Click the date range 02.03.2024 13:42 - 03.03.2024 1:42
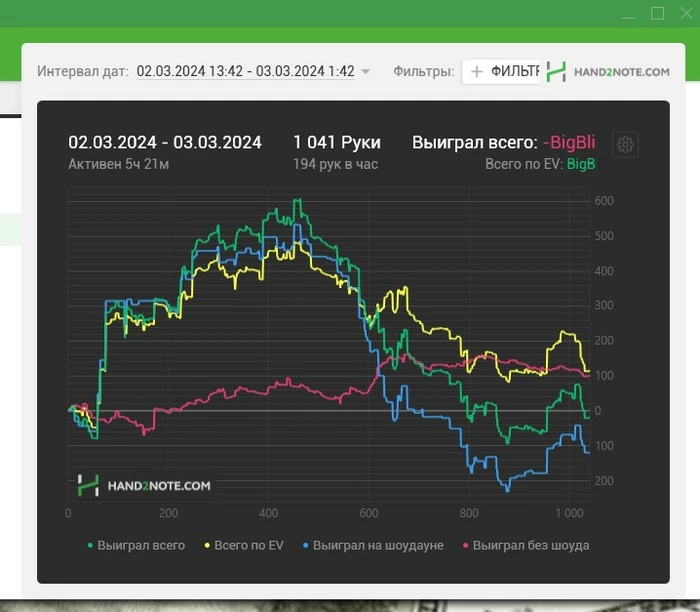Viewport: 700px width, 612px height. (x=245, y=71)
